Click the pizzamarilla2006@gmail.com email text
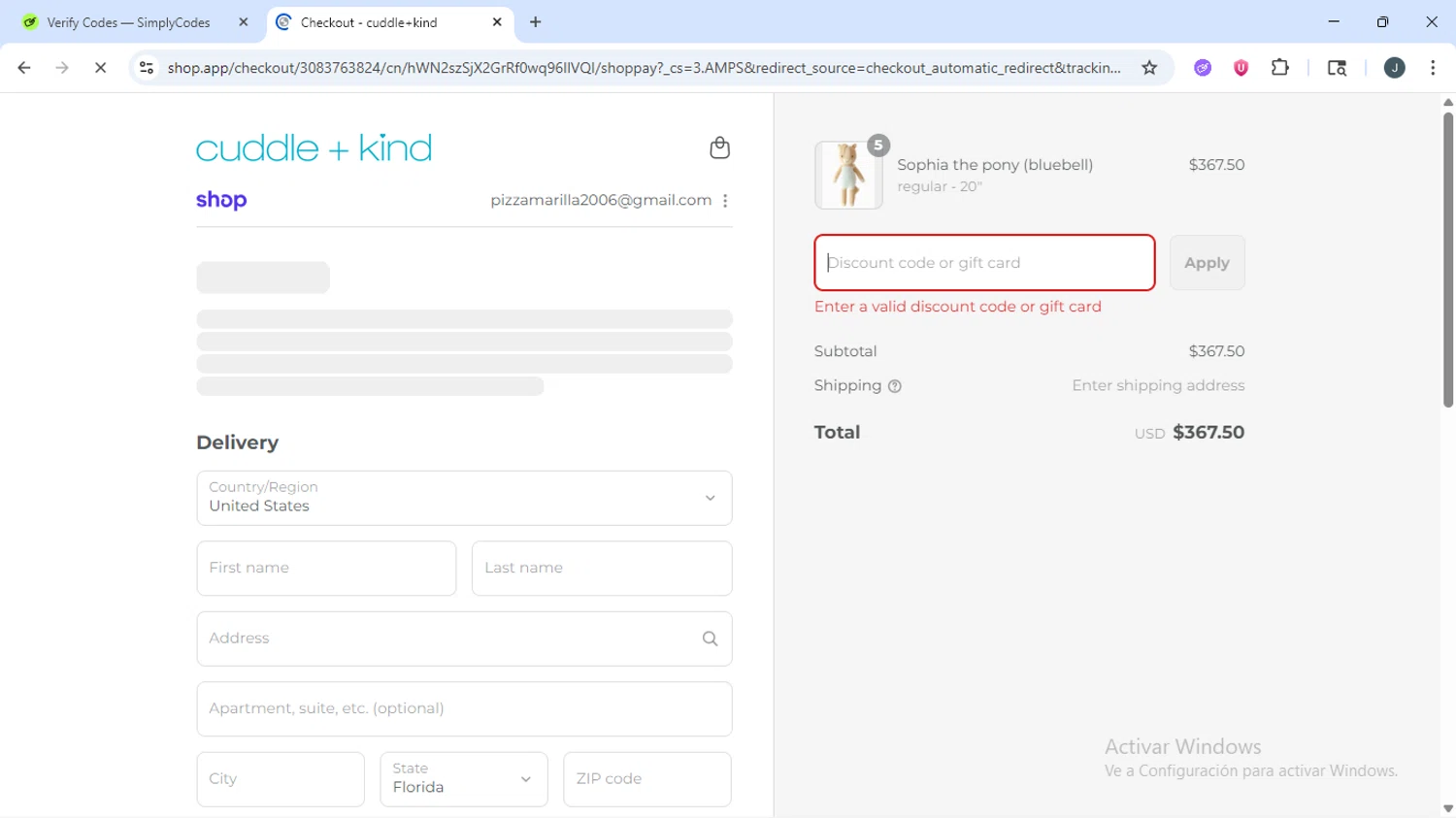The image size is (1456, 818). 601,200
